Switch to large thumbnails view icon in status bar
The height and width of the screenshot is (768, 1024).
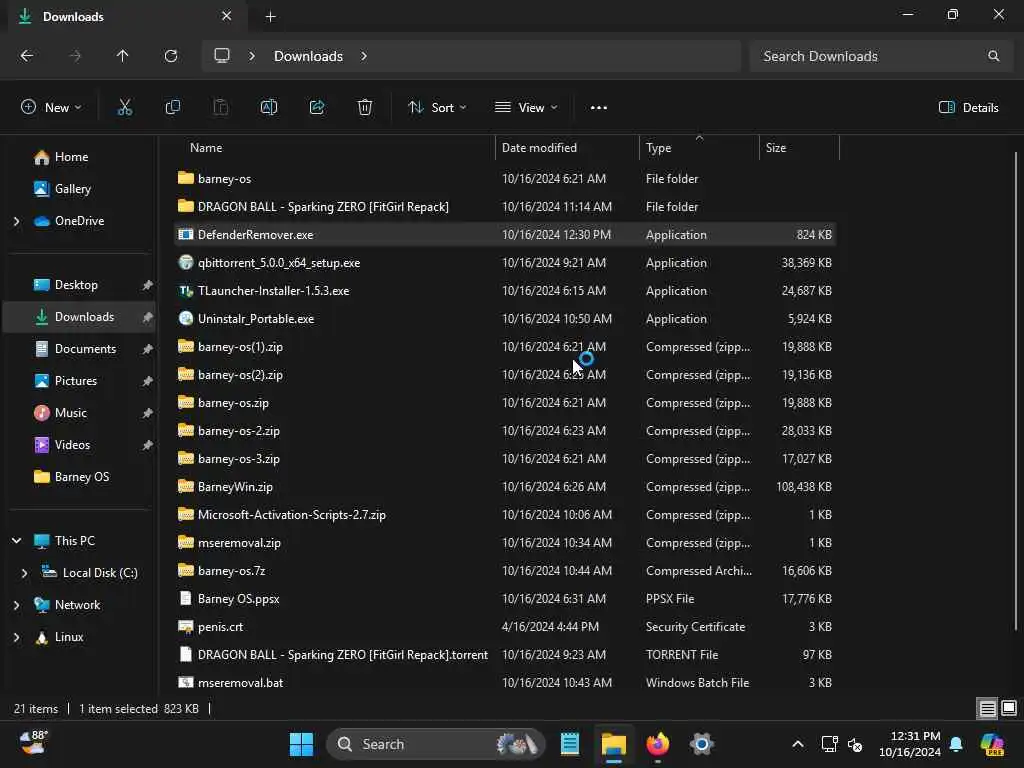[x=1009, y=709]
